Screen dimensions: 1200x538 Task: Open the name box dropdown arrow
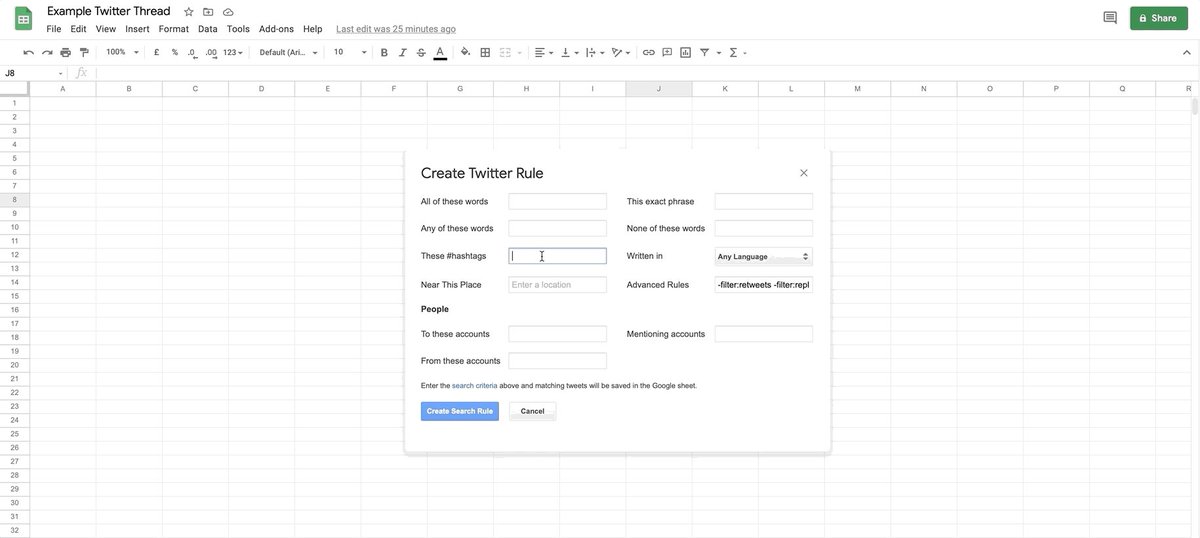click(x=60, y=73)
